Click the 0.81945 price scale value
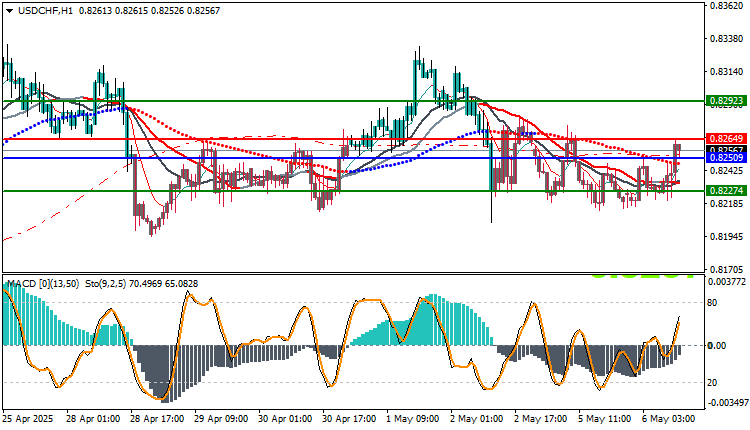Viewport: 750px width, 430px height. (x=727, y=237)
